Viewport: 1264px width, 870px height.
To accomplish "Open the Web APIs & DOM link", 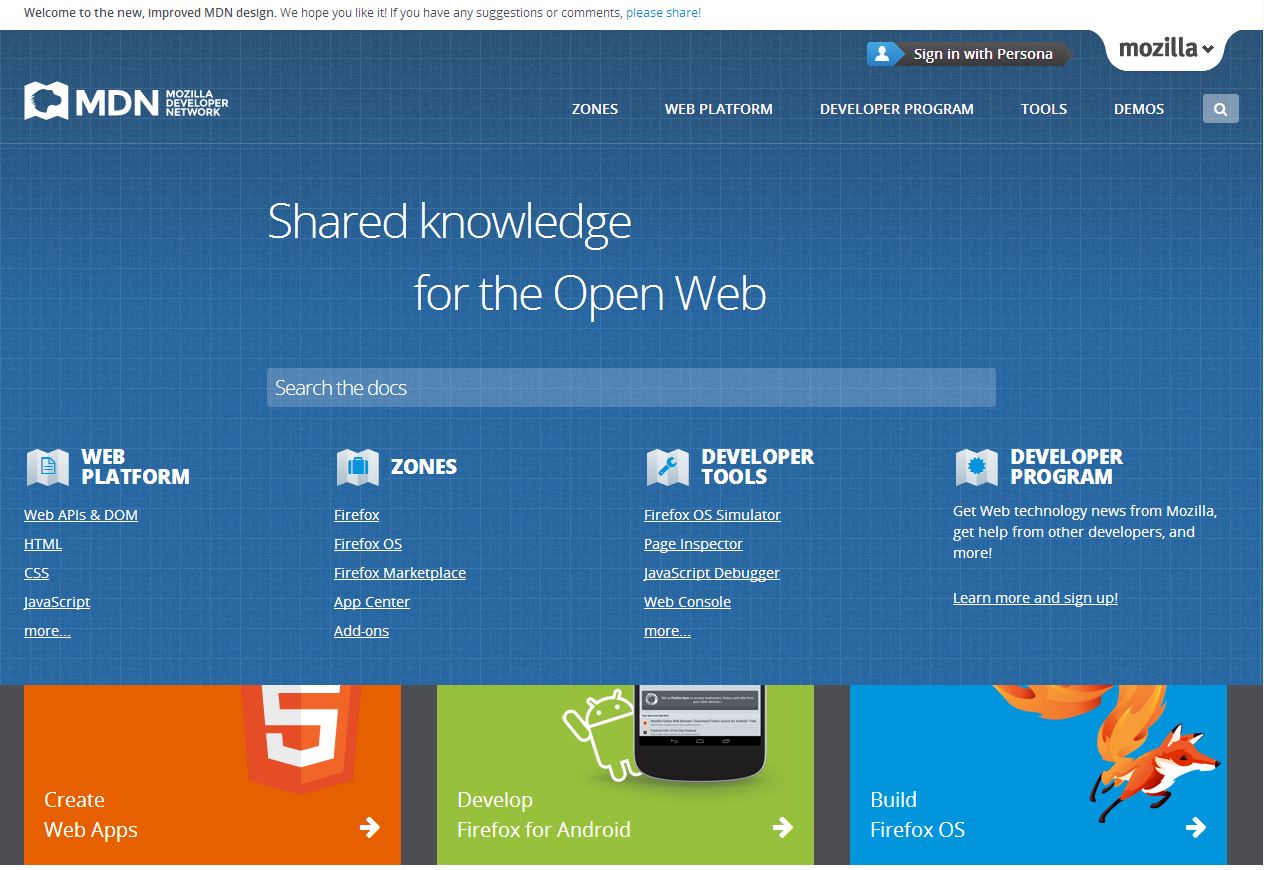I will [81, 515].
